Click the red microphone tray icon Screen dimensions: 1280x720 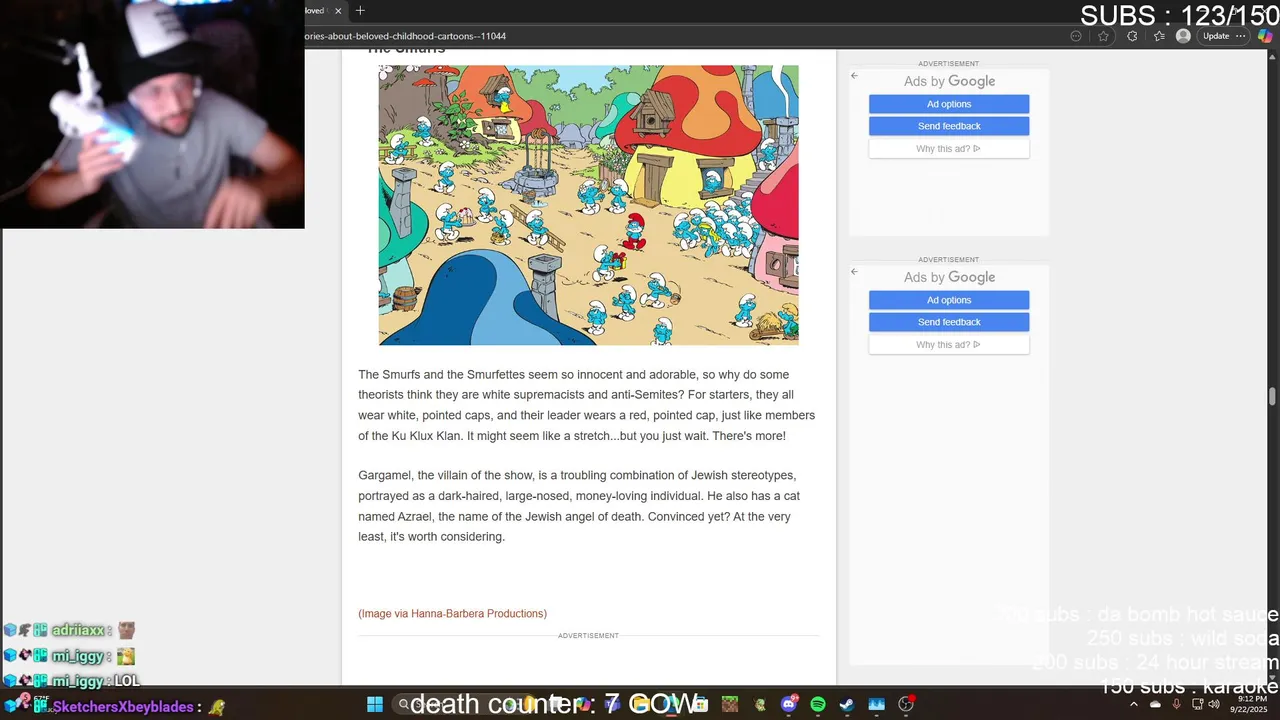tap(1176, 704)
